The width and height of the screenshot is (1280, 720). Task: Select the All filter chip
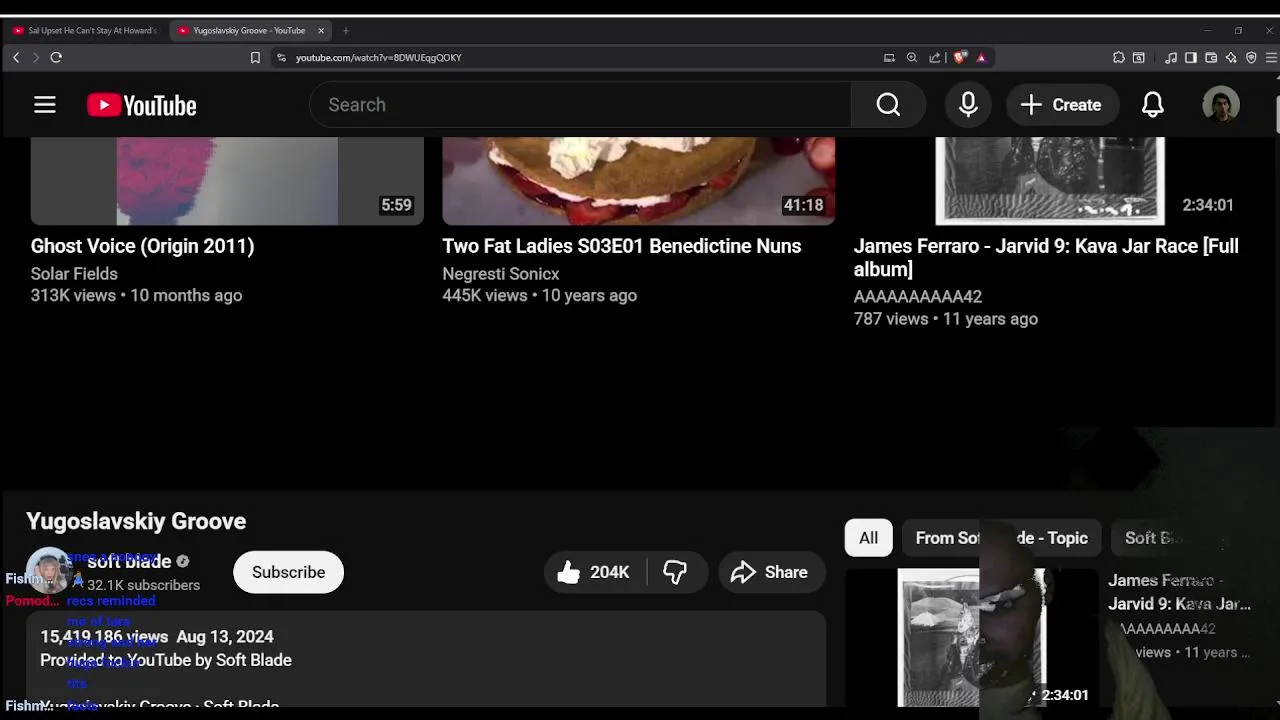coord(868,538)
